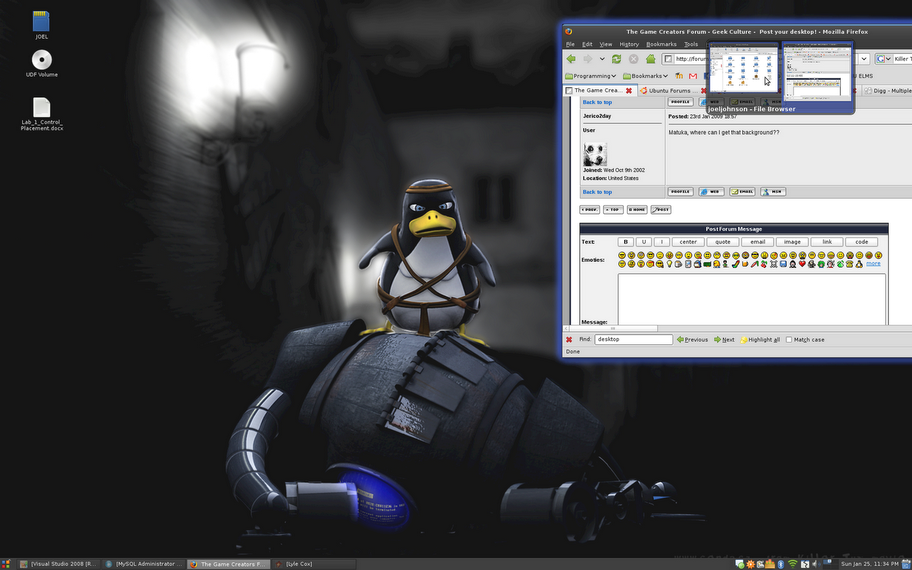The height and width of the screenshot is (570, 912).
Task: Click Firefox green Back arrow
Action: [x=571, y=59]
